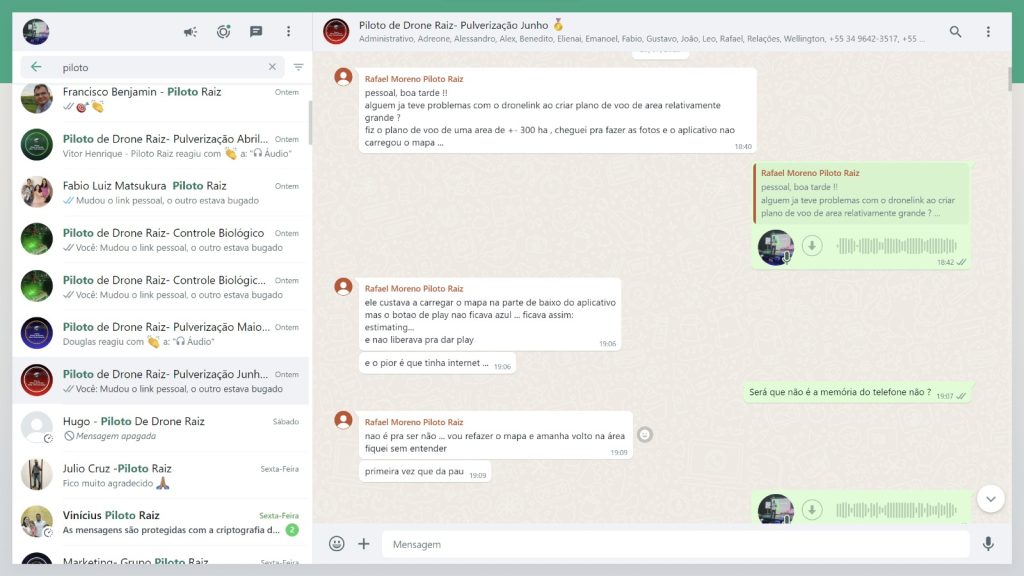Open the sidebar three-dot menu

point(289,31)
